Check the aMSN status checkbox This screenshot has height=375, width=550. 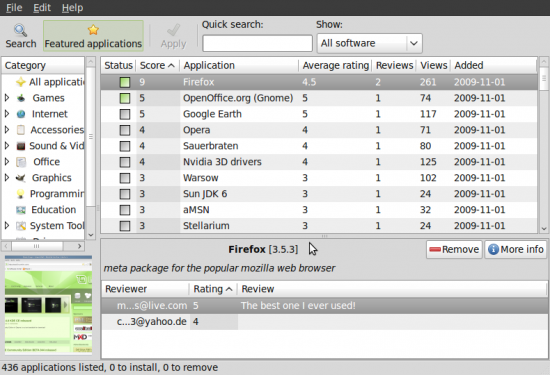click(x=125, y=210)
